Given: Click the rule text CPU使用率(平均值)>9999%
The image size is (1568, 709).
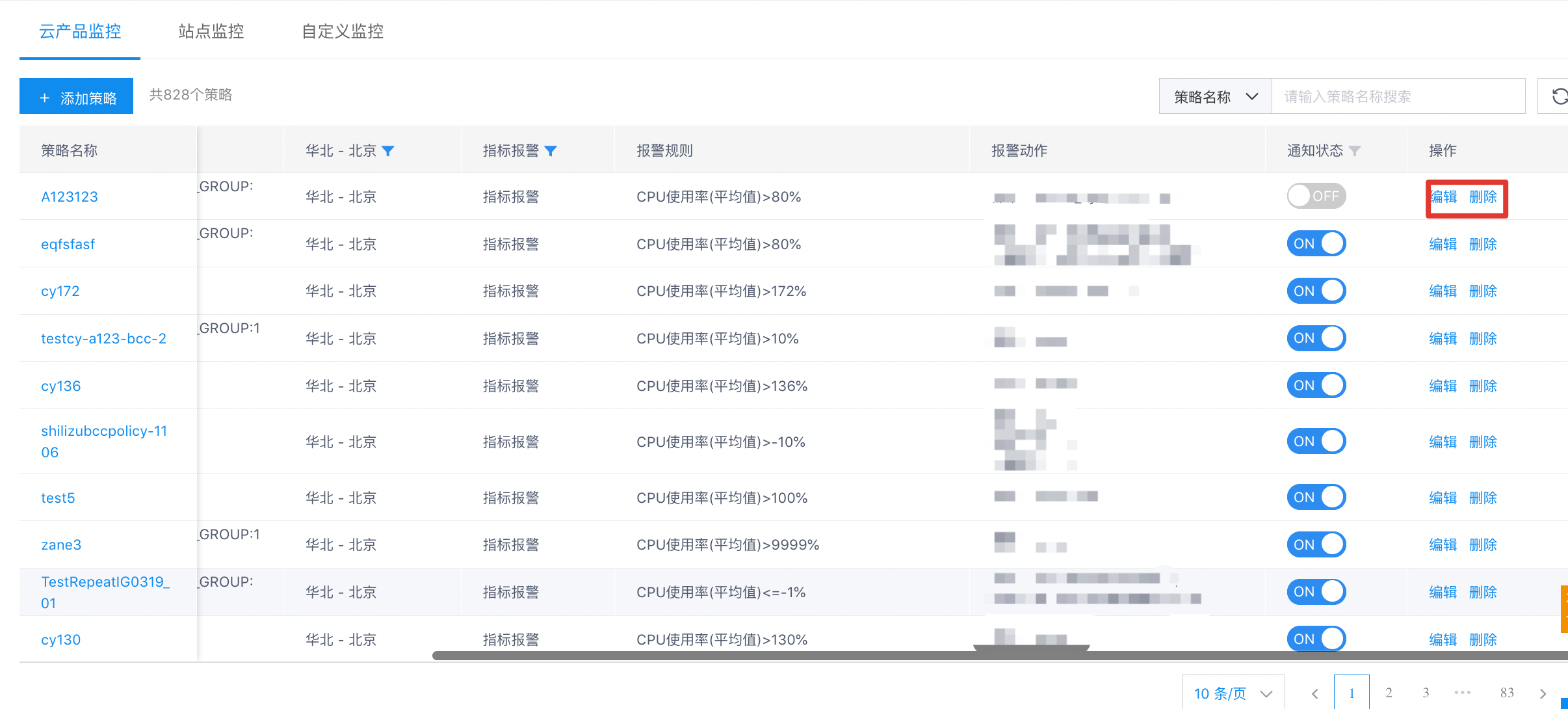Looking at the screenshot, I should point(727,544).
